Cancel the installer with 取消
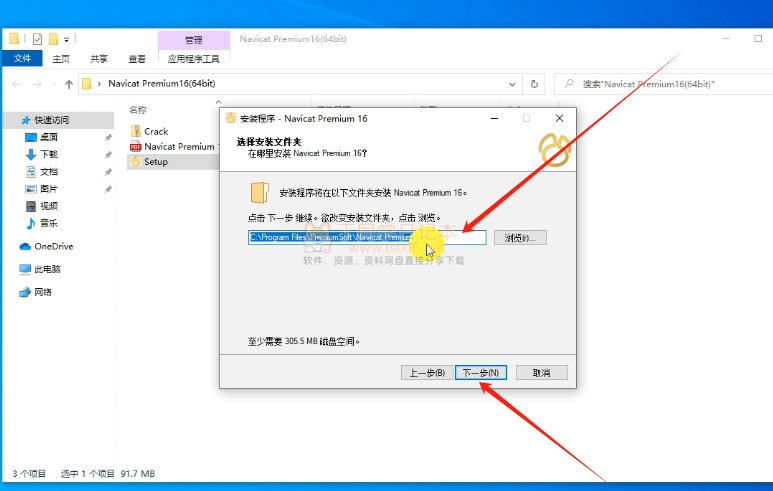Screen dimensions: 773x491 (541, 373)
